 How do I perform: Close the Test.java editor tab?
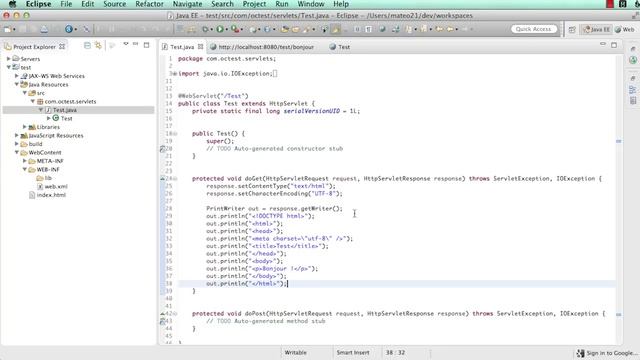200,47
